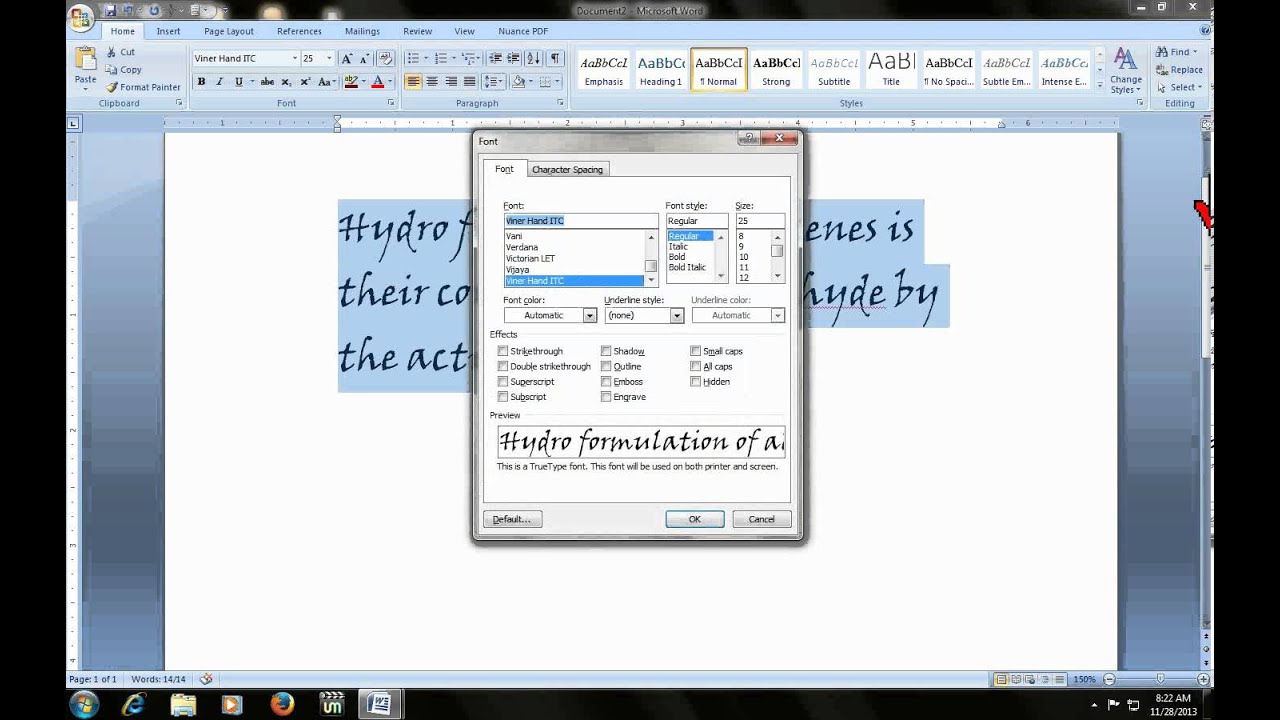The height and width of the screenshot is (720, 1280).
Task: Click the Format Painter
Action: [142, 87]
